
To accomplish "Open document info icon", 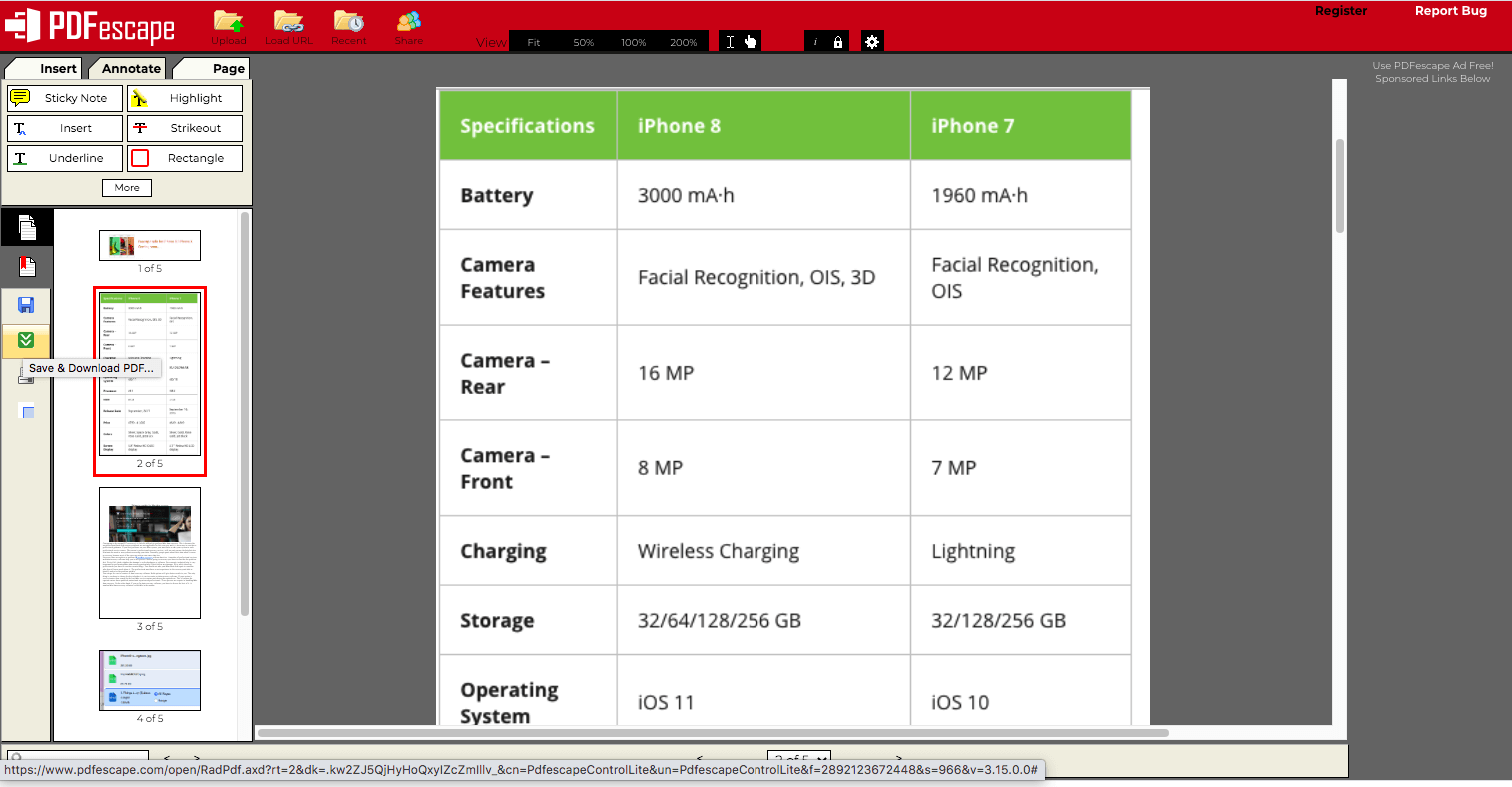I will point(815,42).
